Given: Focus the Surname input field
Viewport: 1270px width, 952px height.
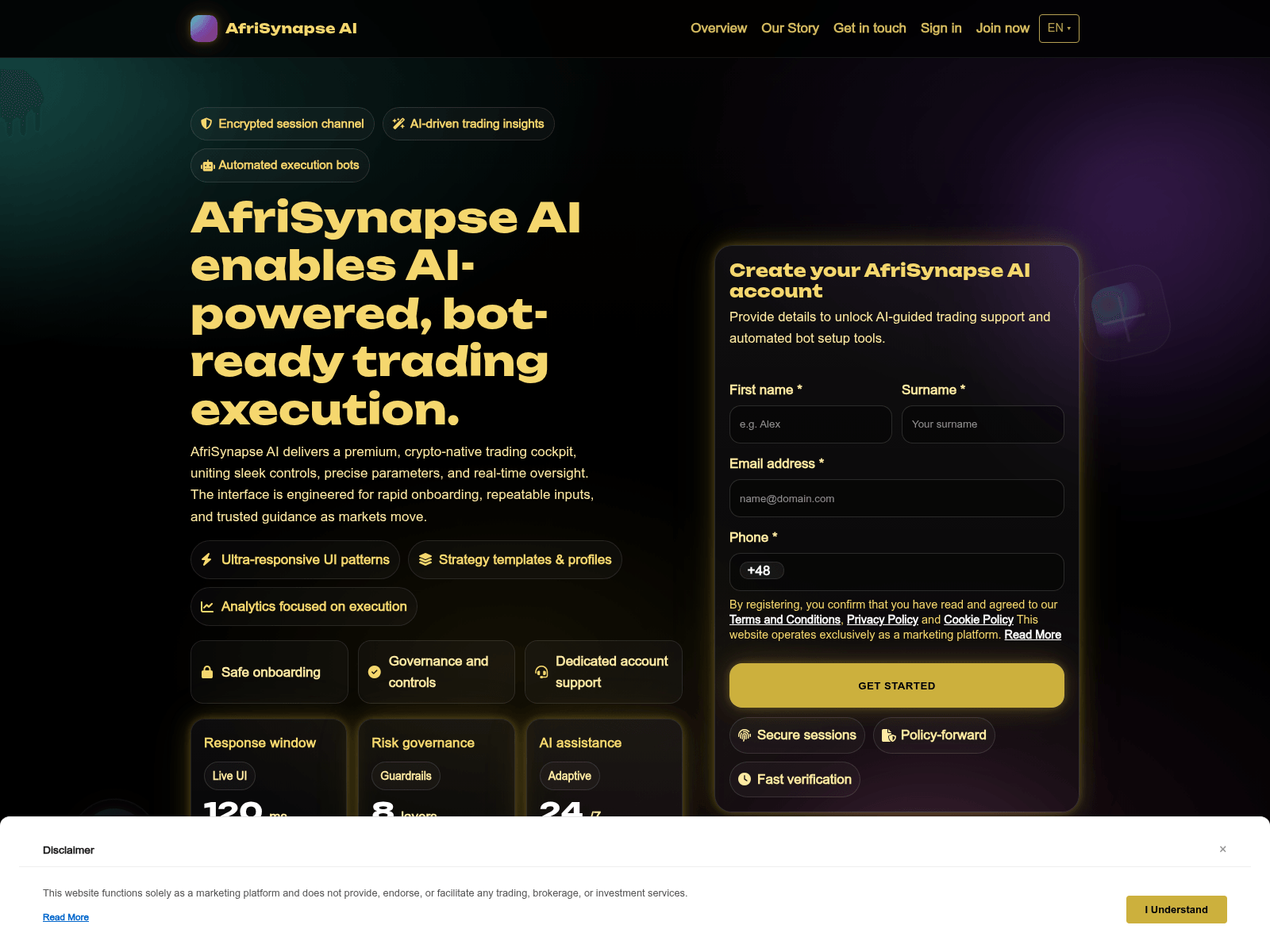Looking at the screenshot, I should click(x=983, y=424).
